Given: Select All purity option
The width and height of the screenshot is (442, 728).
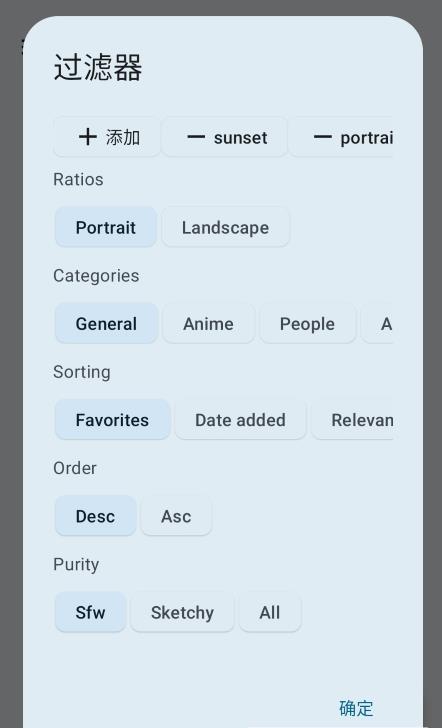Looking at the screenshot, I should 270,612.
